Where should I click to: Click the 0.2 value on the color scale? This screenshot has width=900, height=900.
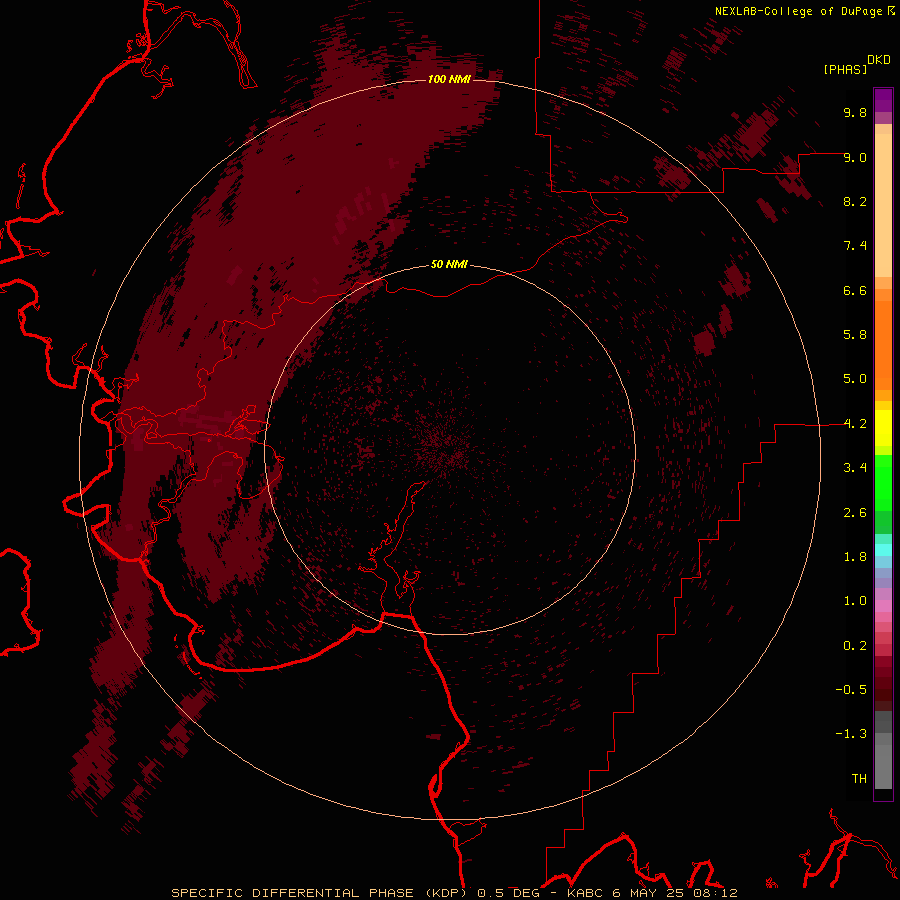click(x=855, y=646)
